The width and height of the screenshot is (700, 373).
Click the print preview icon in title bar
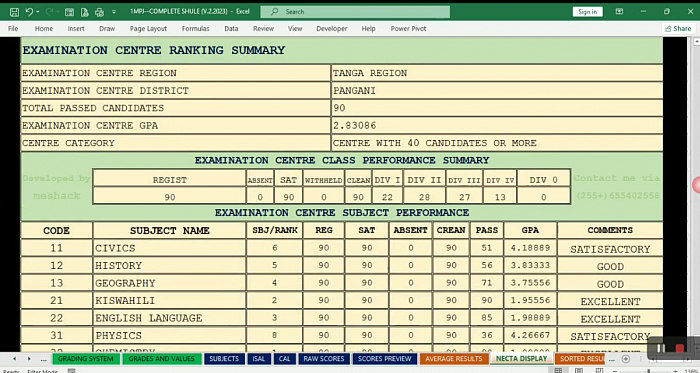coord(84,12)
